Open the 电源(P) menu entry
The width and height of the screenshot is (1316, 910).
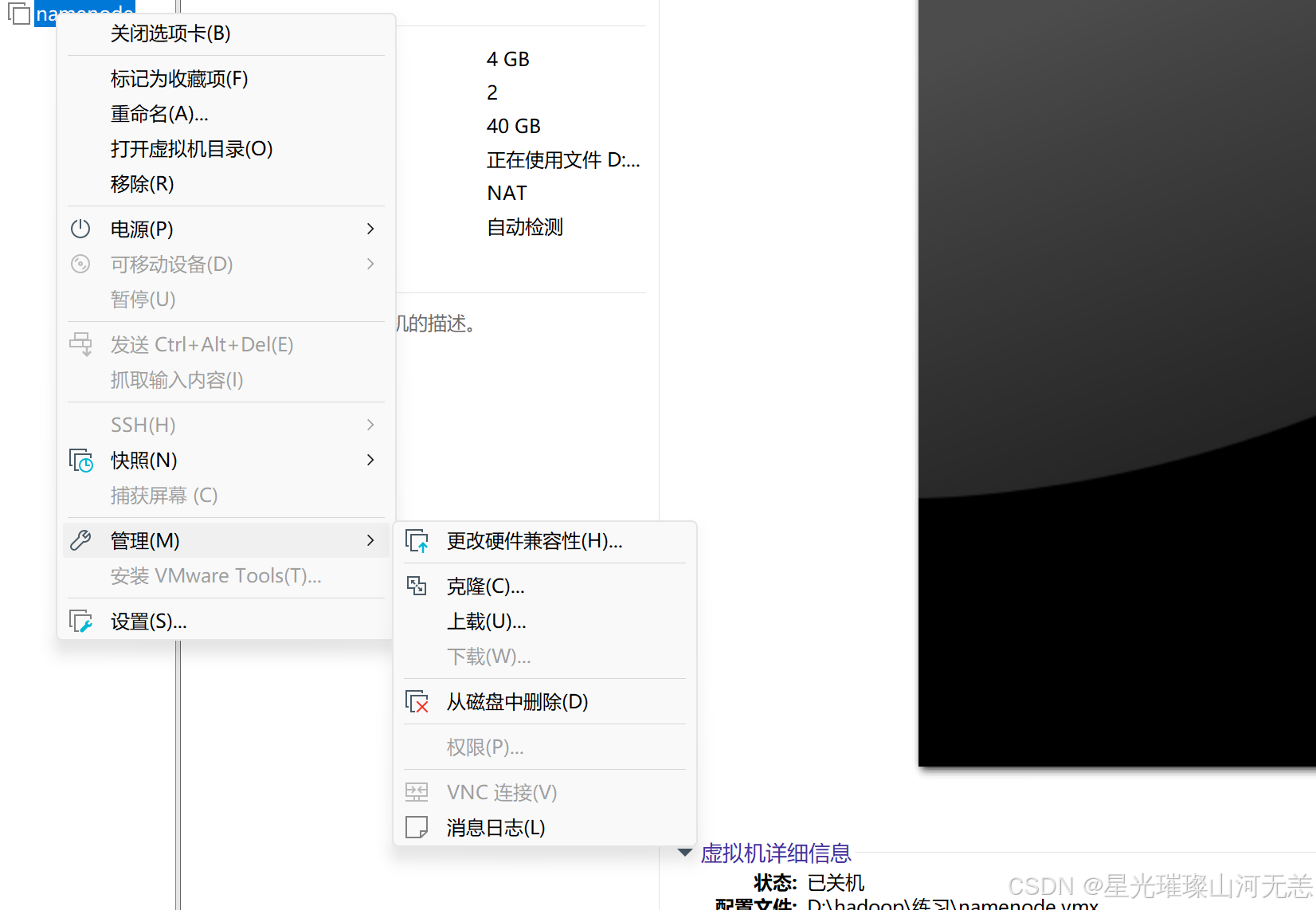click(x=226, y=229)
